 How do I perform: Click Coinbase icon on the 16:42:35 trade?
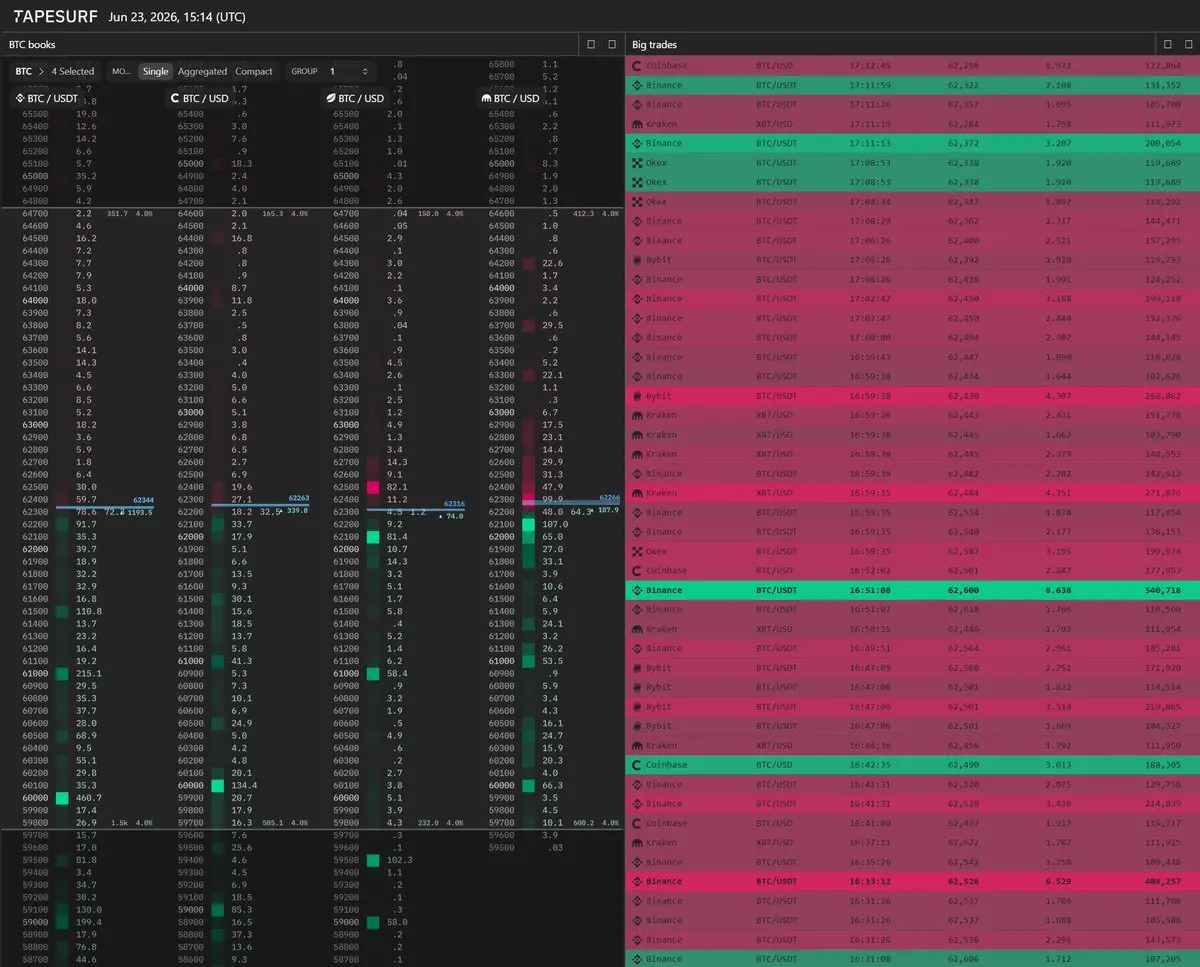(x=636, y=765)
